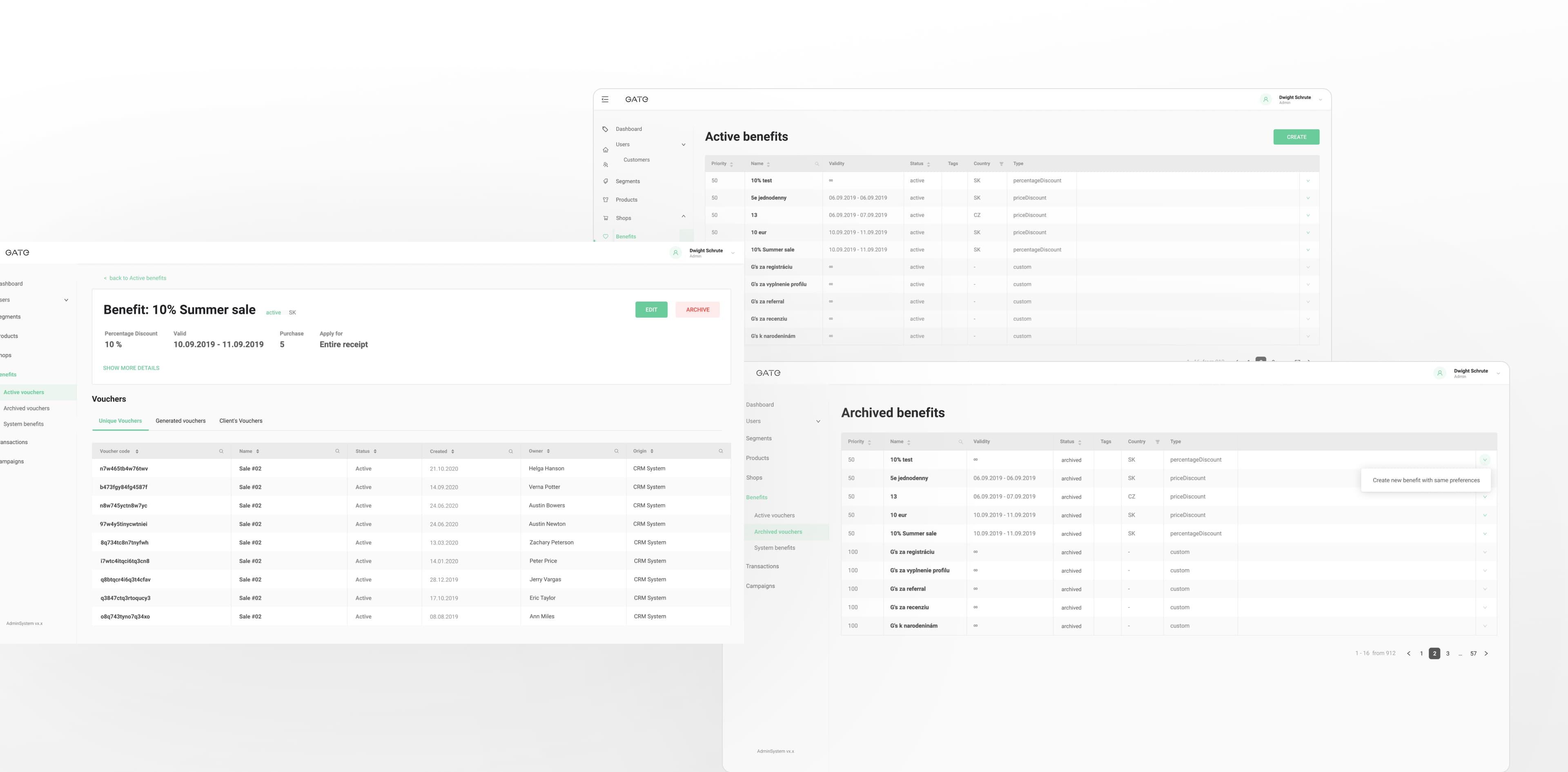
Task: Click search icon in Owner column header
Action: (x=616, y=451)
